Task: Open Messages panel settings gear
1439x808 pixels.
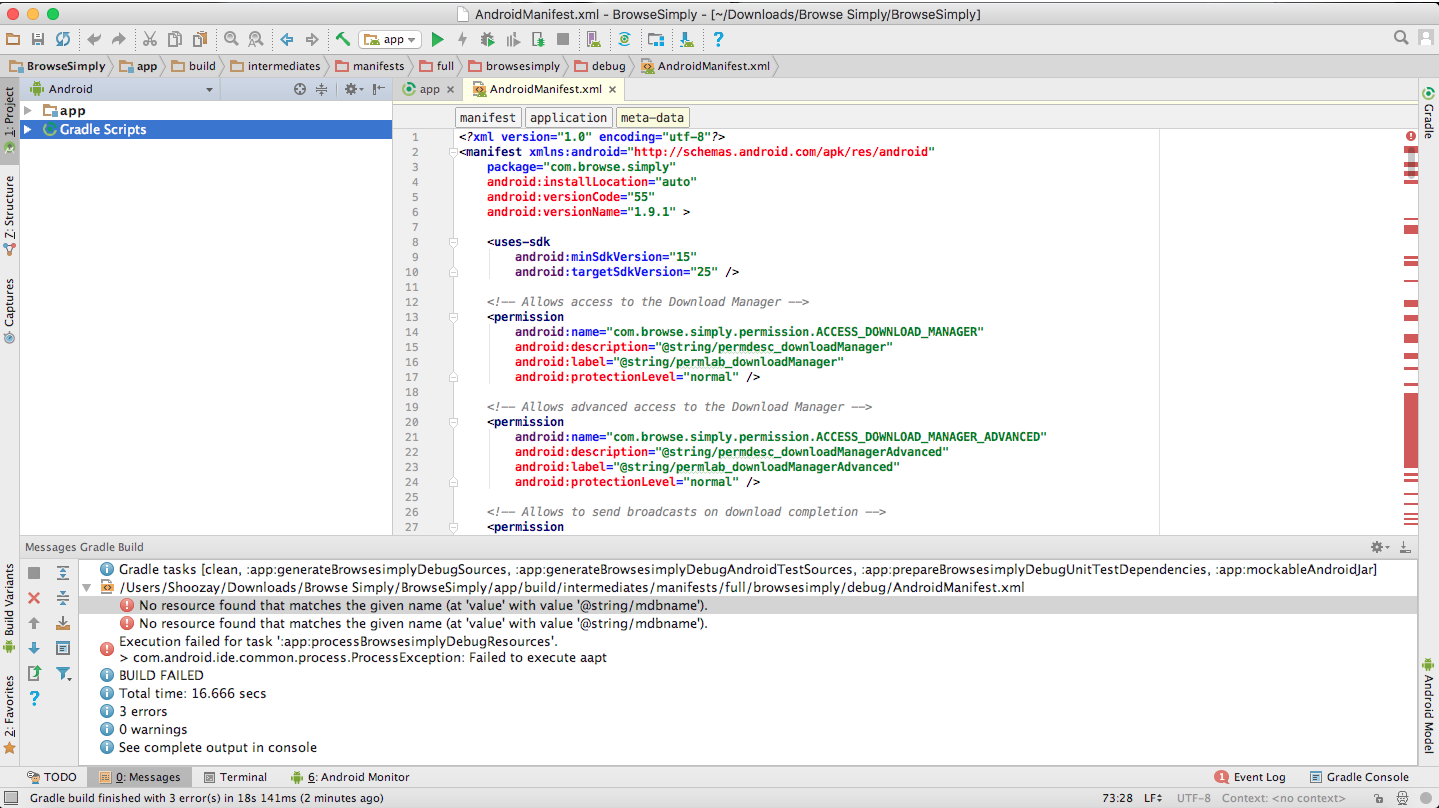Action: (1378, 547)
